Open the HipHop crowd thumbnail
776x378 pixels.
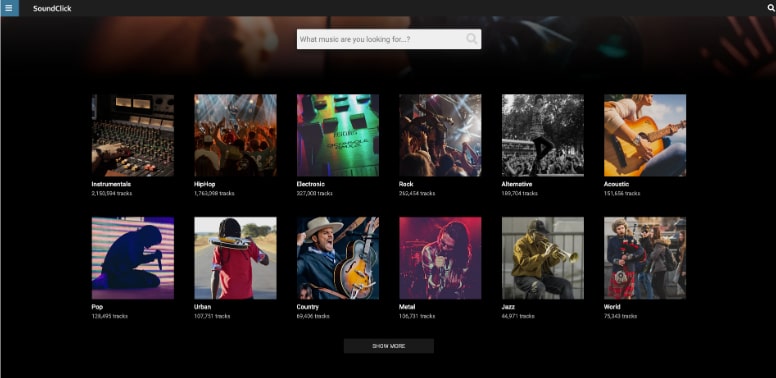click(235, 135)
